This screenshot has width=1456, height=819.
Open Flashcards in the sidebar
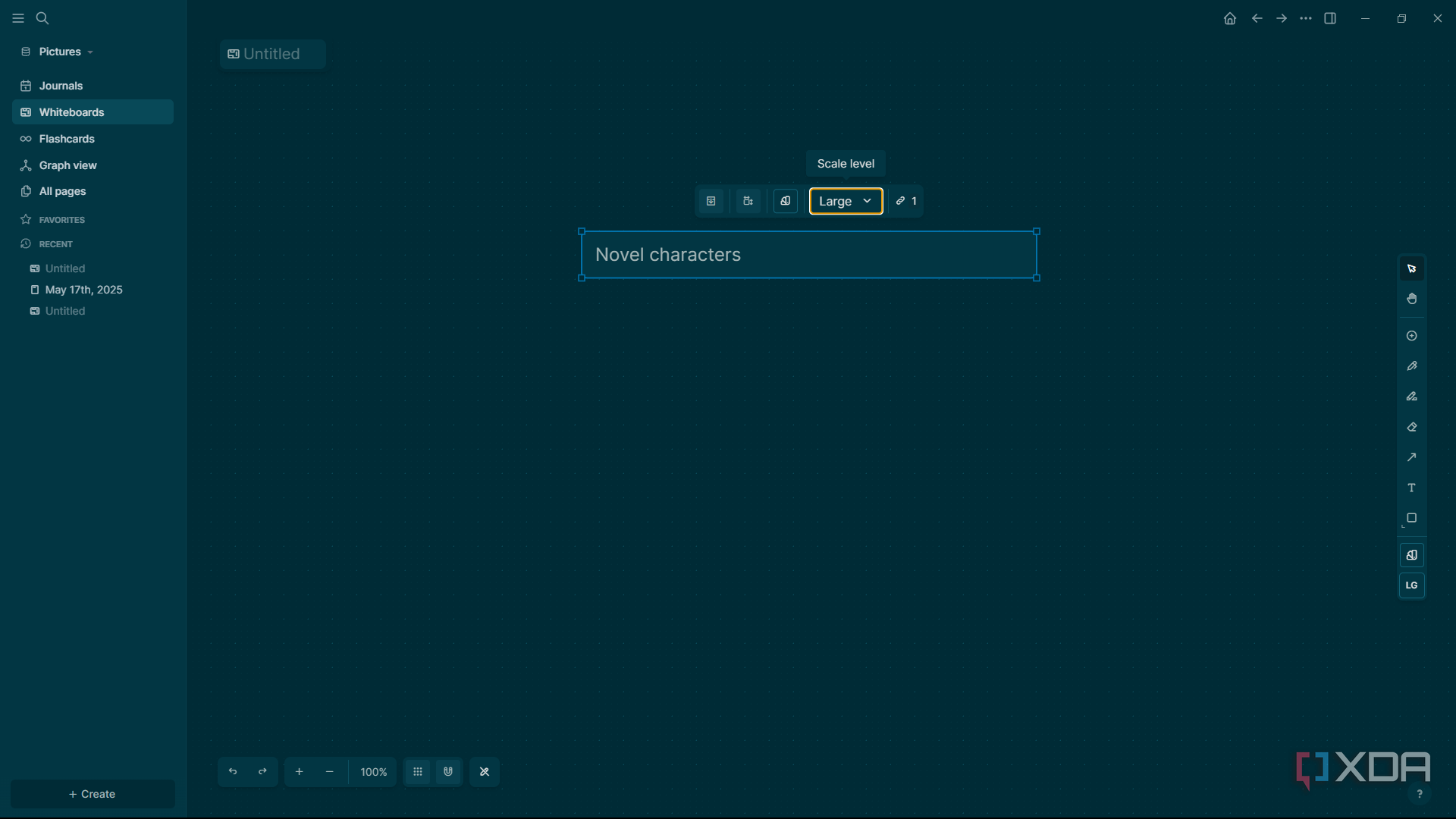[93, 139]
